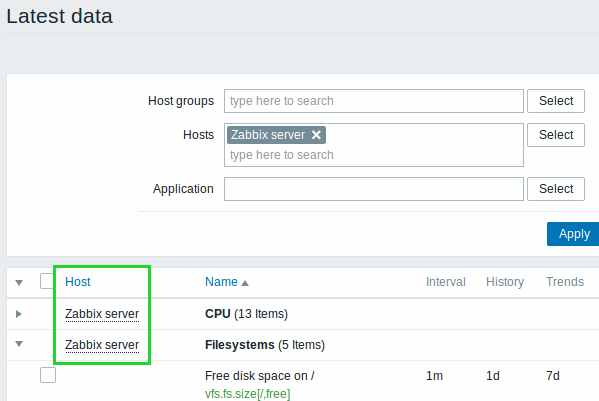Remove Zabbix server tag from Hosts field
Image resolution: width=599 pixels, height=401 pixels.
pyautogui.click(x=316, y=135)
